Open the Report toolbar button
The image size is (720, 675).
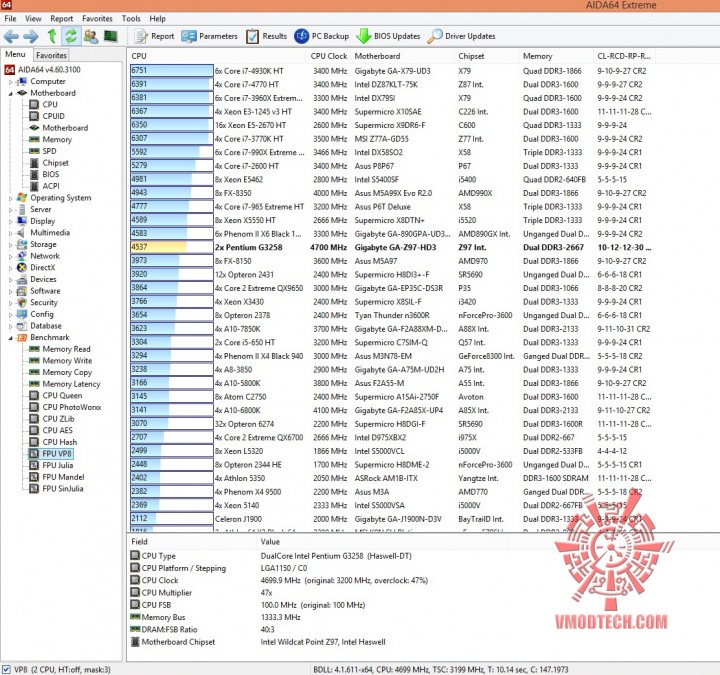(x=154, y=36)
